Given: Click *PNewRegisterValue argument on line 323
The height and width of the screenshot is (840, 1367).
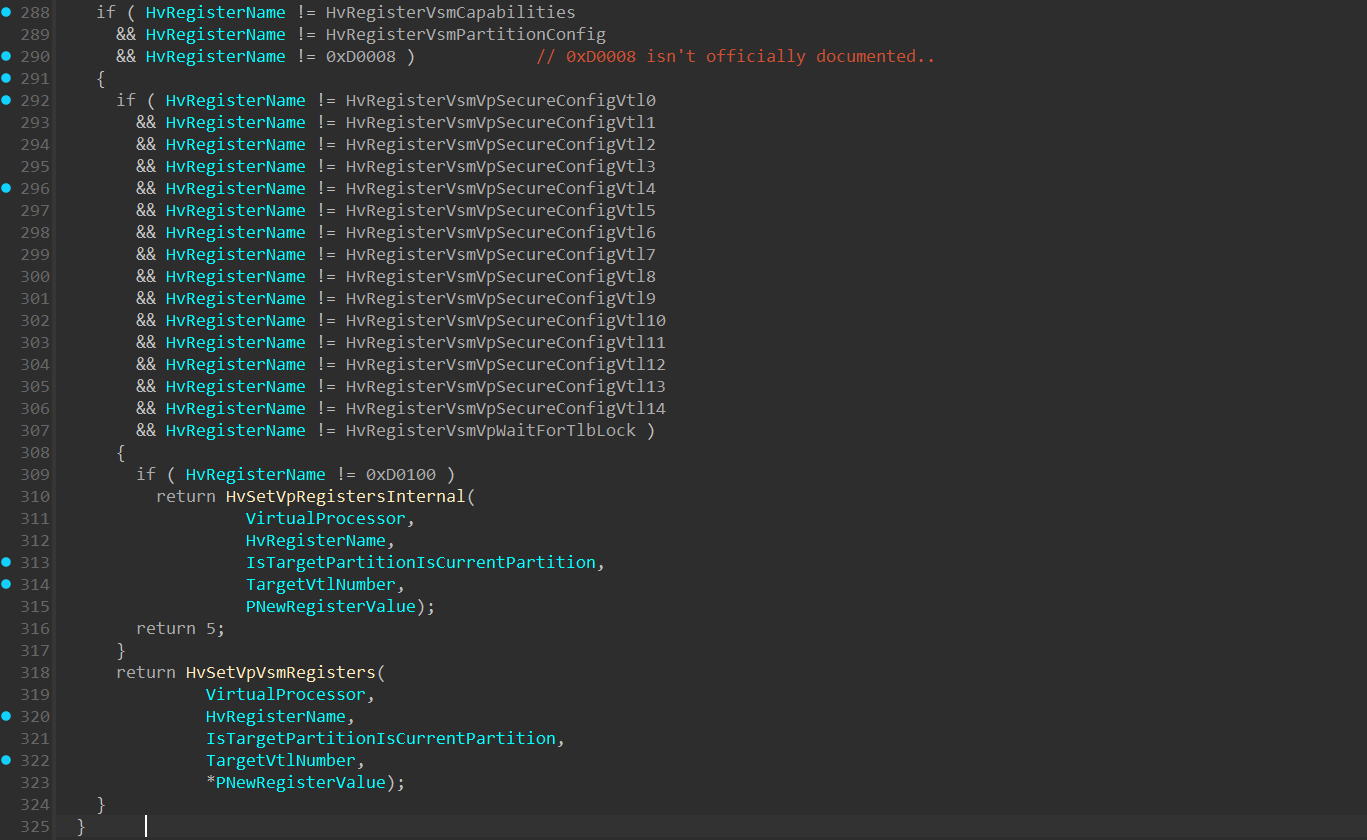Looking at the screenshot, I should (x=295, y=782).
